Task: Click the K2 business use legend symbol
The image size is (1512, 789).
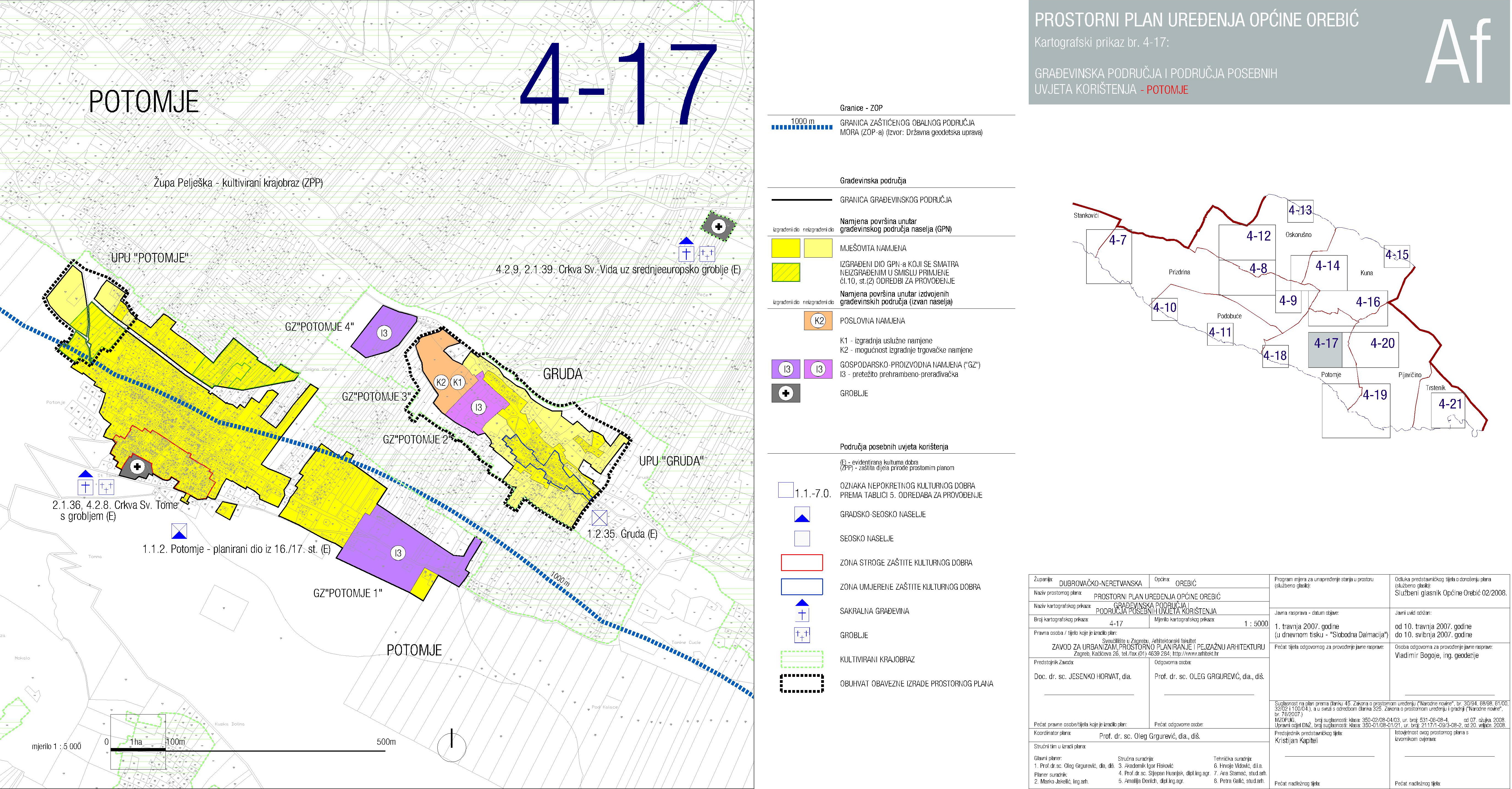Action: point(819,321)
